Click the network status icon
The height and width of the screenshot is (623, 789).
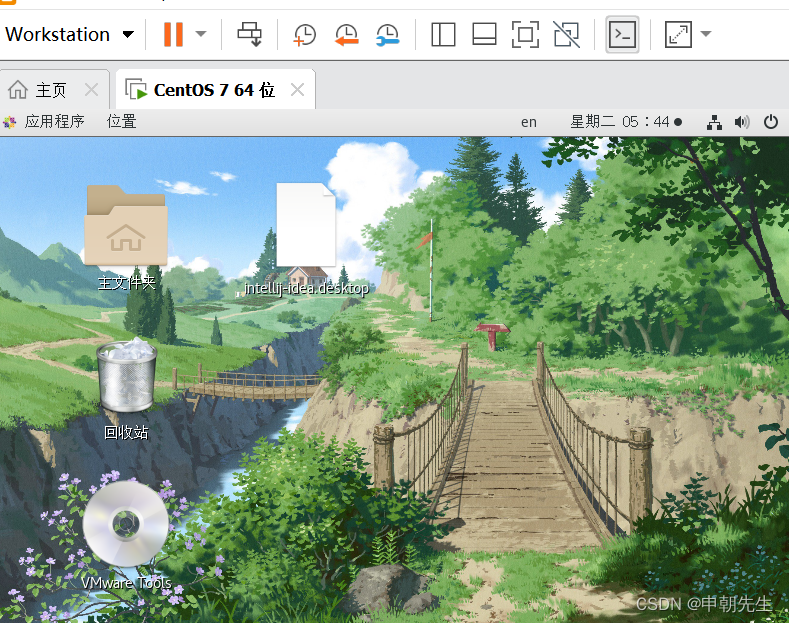pyautogui.click(x=714, y=122)
